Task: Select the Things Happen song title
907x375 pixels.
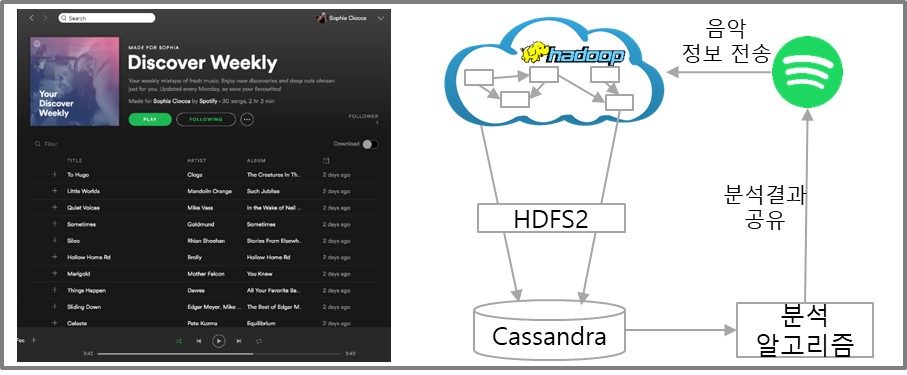Action: [x=86, y=291]
